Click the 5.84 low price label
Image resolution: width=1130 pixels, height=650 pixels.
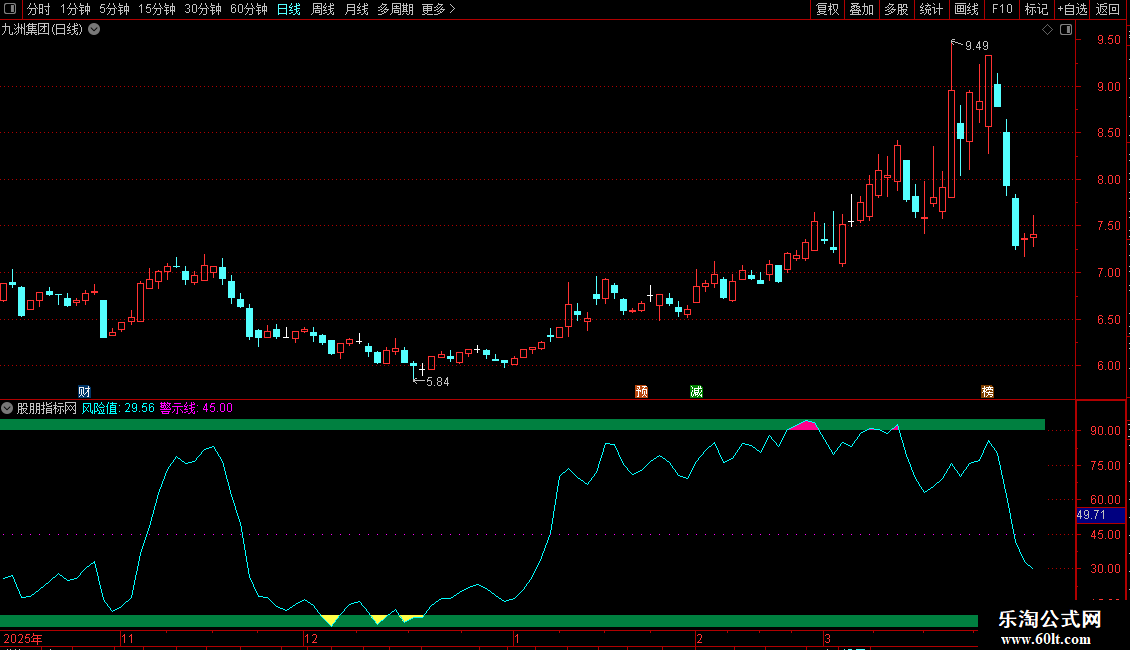pyautogui.click(x=438, y=382)
